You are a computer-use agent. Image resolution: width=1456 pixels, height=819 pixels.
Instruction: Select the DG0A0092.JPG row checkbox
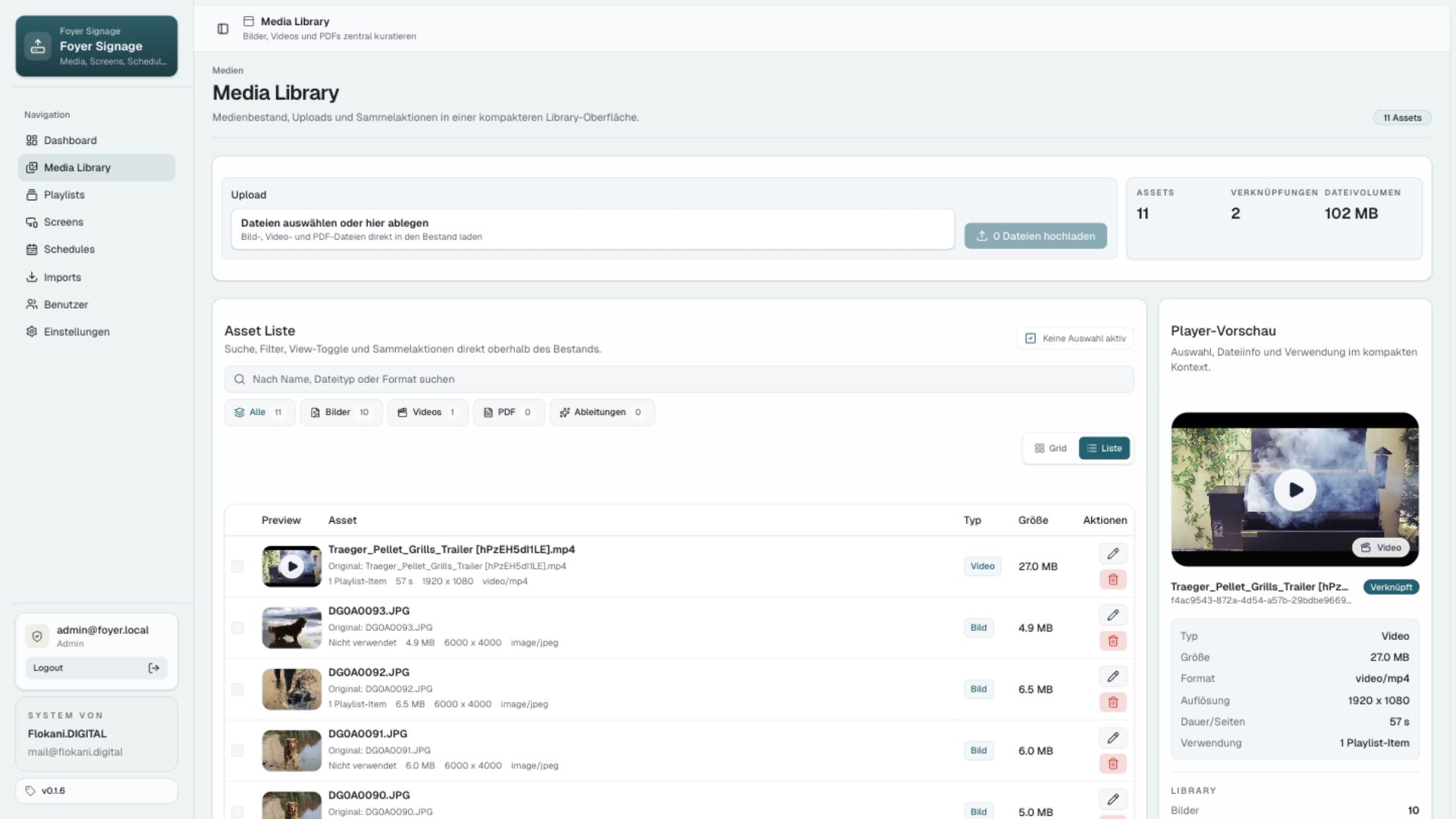pyautogui.click(x=237, y=689)
